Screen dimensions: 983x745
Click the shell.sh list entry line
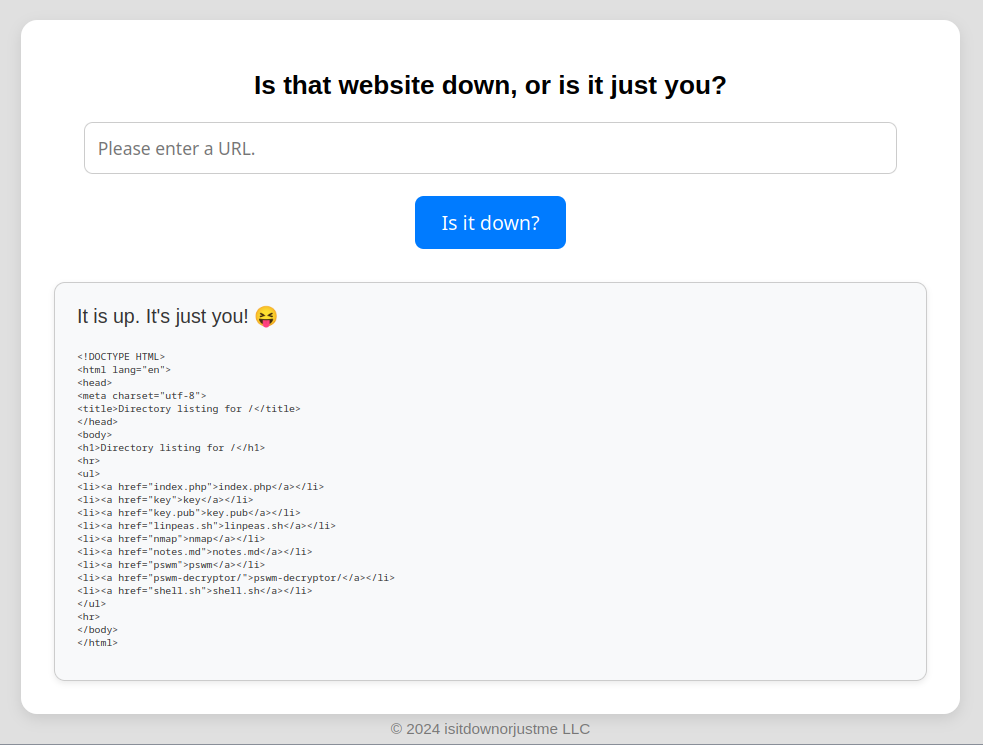[195, 591]
